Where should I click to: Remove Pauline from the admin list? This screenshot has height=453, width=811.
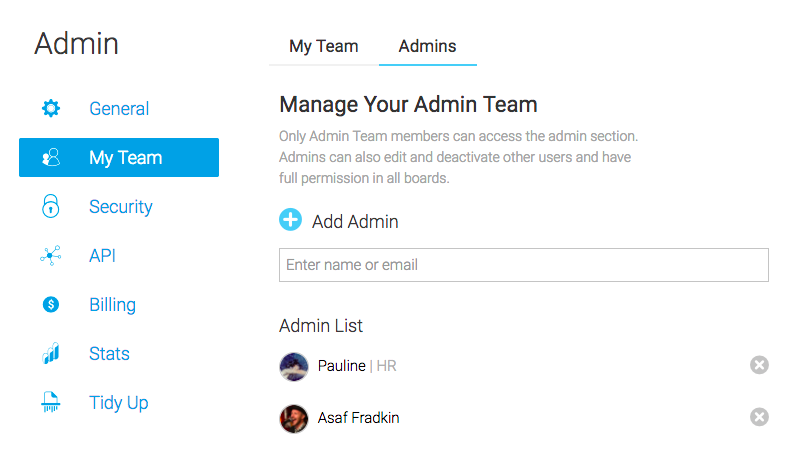click(759, 365)
